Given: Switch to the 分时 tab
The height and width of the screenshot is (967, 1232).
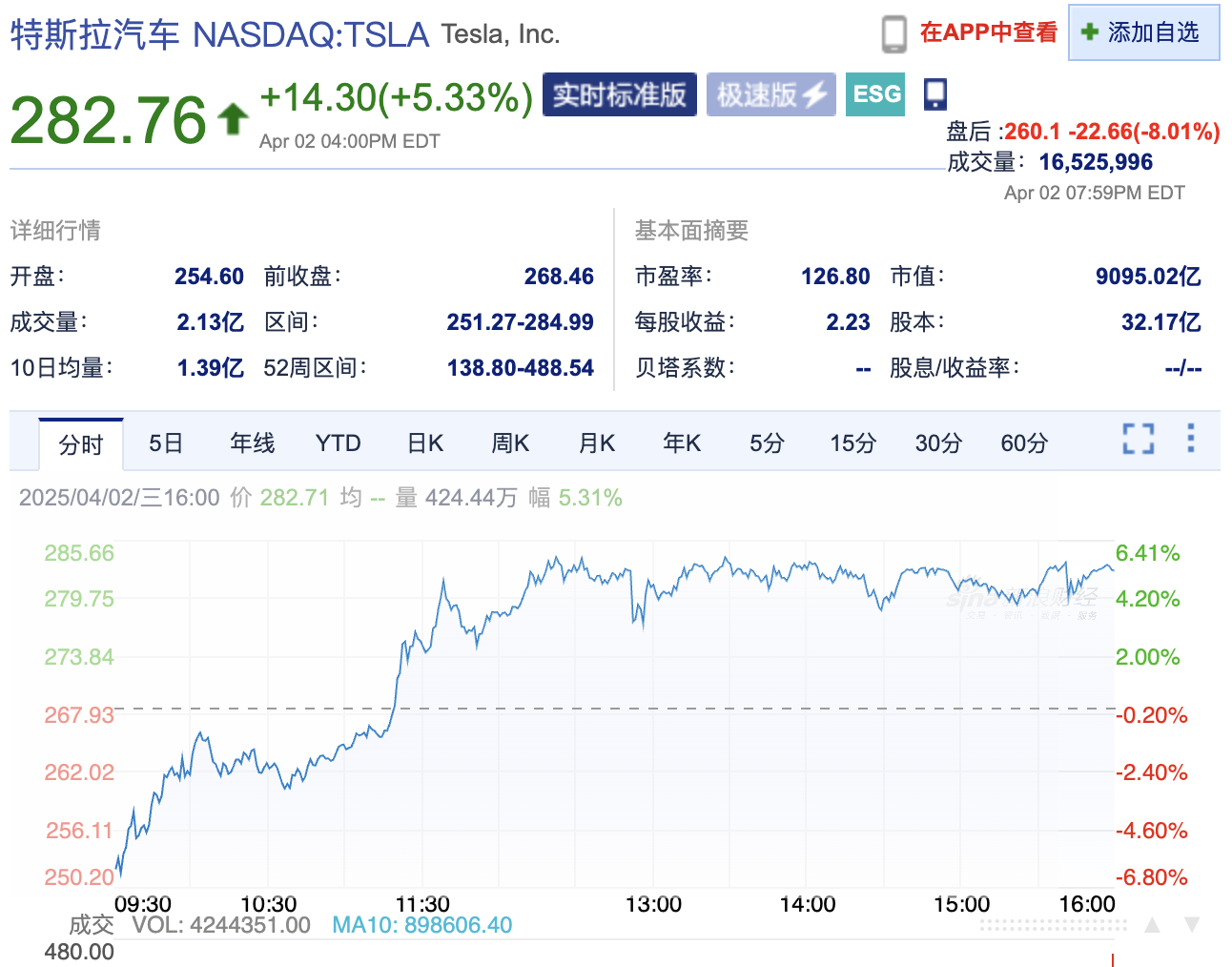Looking at the screenshot, I should click(81, 444).
